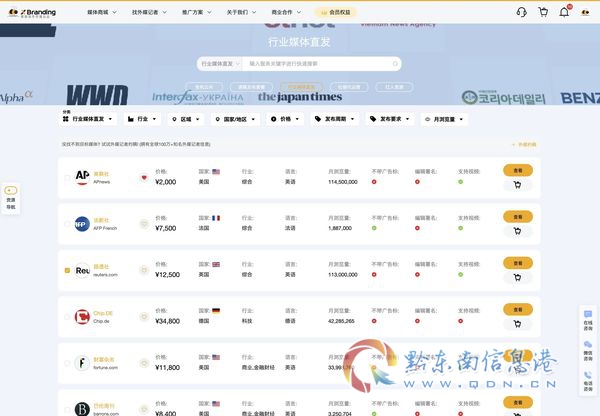The image size is (600, 416).
Task: Click the yellow view button for Reuters
Action: pyautogui.click(x=518, y=263)
